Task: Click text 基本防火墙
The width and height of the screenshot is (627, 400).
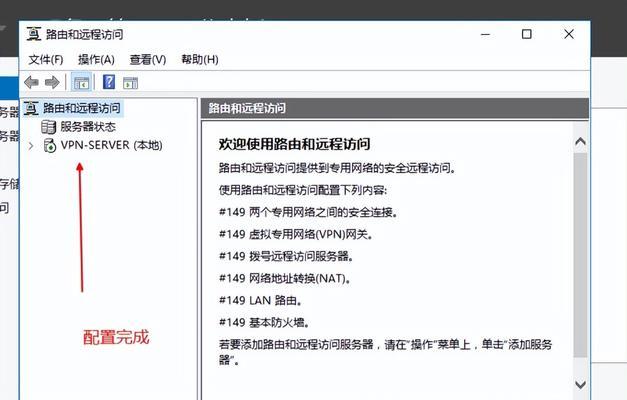Action: click(279, 322)
